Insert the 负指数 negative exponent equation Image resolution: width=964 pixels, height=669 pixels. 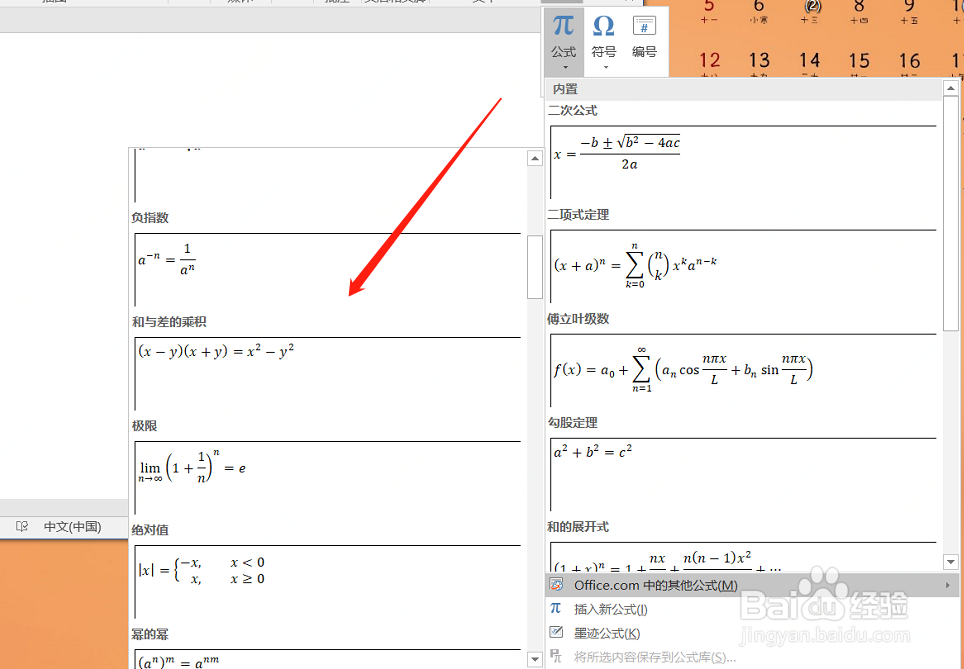tap(327, 269)
